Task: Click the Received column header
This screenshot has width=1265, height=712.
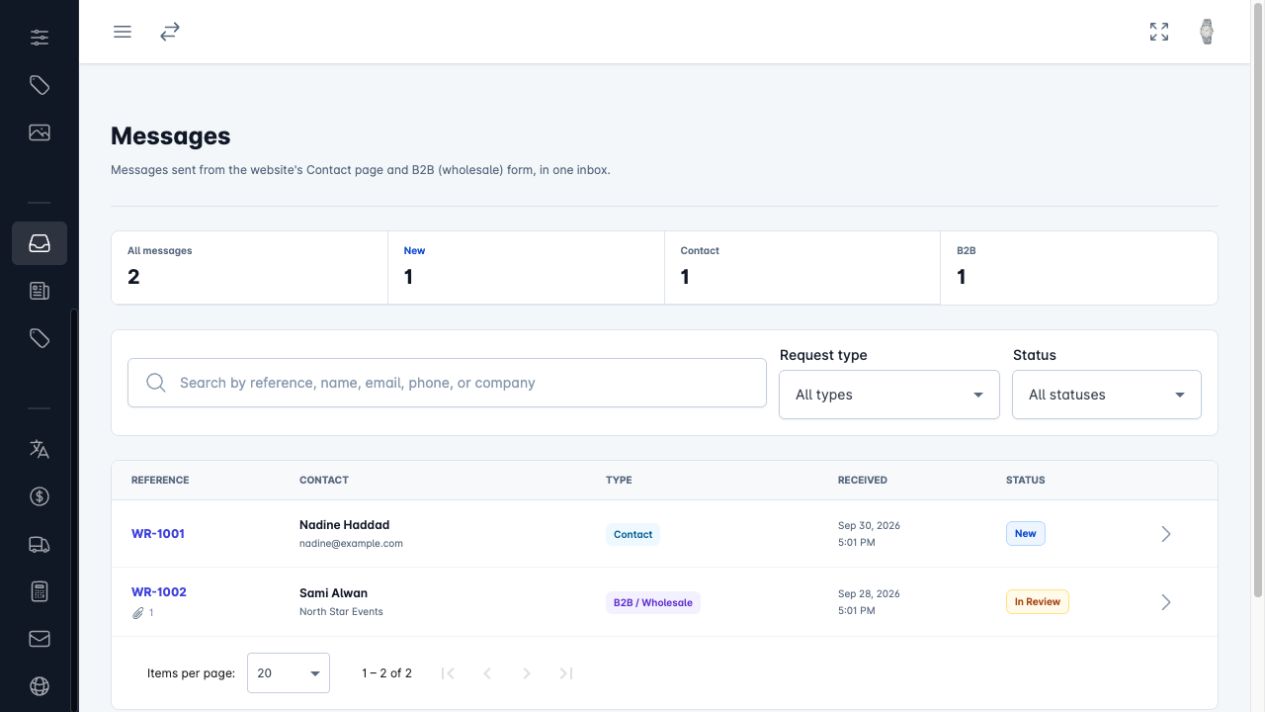Action: click(862, 480)
